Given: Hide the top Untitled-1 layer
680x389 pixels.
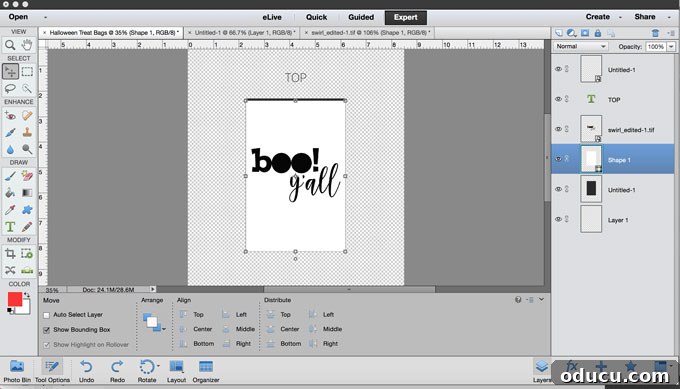Looking at the screenshot, I should tap(558, 69).
